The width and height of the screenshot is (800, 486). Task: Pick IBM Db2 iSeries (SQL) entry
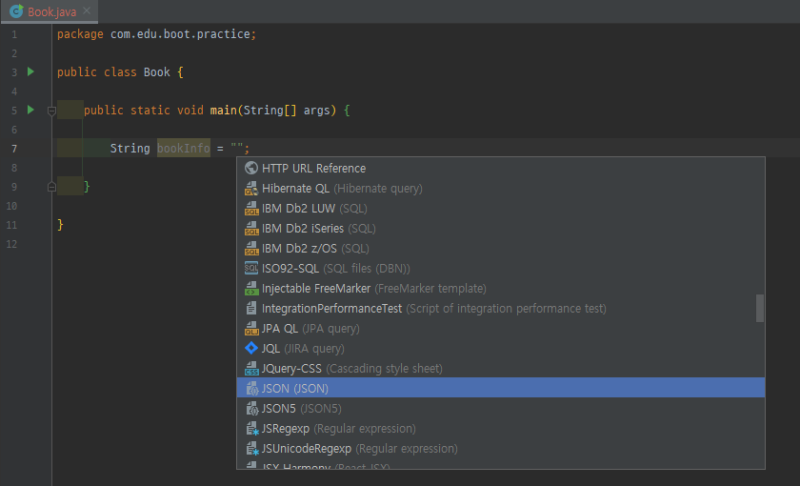pos(501,228)
